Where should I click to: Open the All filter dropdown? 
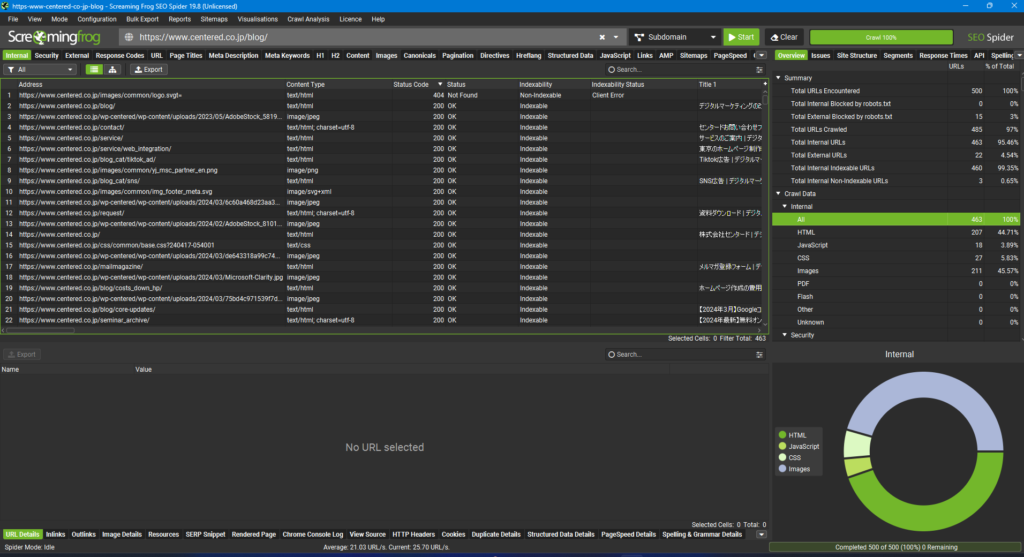tap(40, 69)
